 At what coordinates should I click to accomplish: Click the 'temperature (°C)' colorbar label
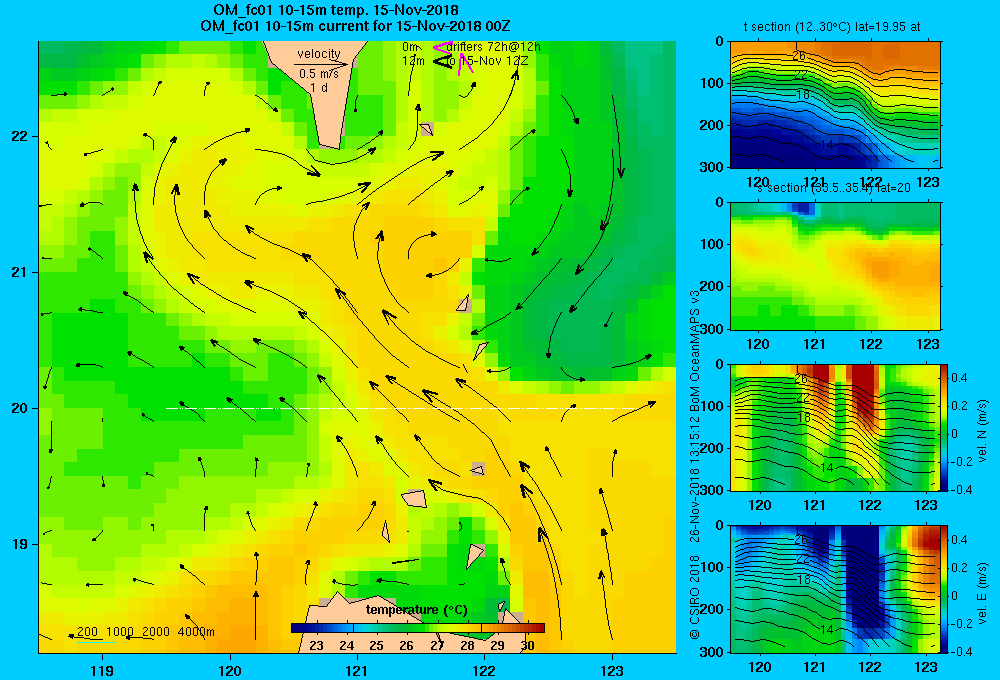point(416,610)
